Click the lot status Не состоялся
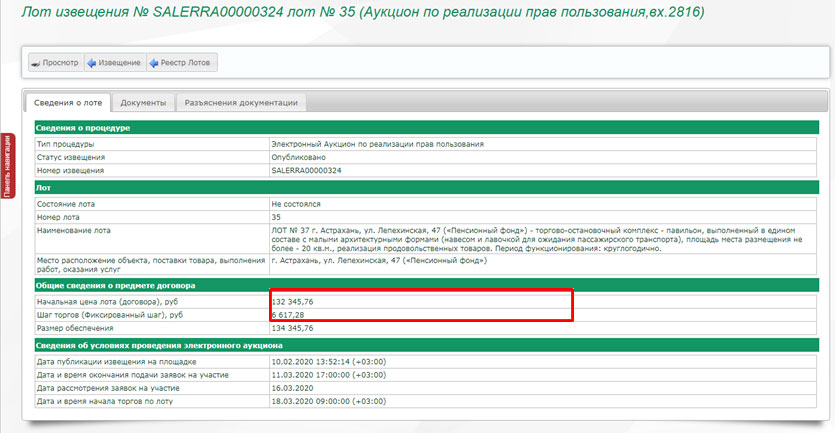This screenshot has width=835, height=433. [x=296, y=203]
